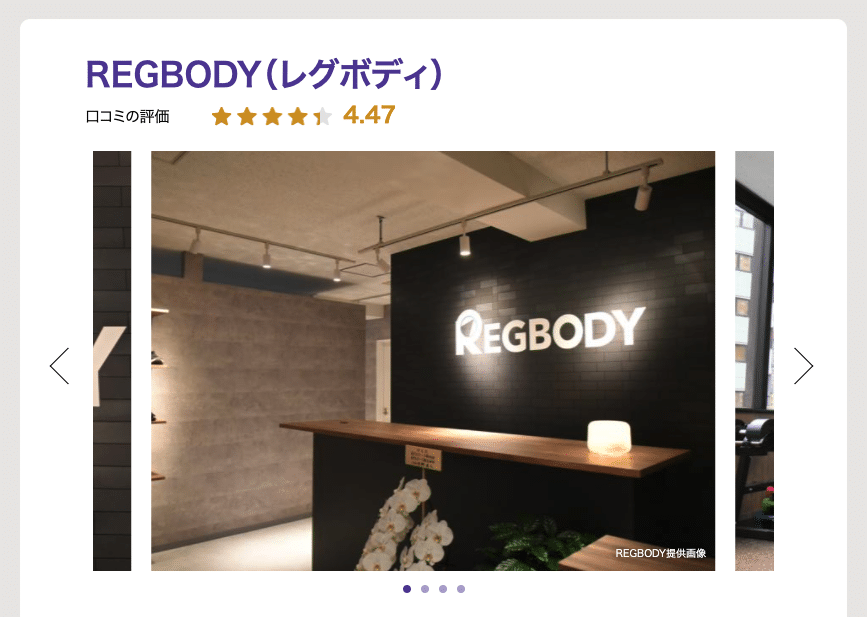Click the partial slide on the right
867x617 pixels.
pyautogui.click(x=754, y=360)
